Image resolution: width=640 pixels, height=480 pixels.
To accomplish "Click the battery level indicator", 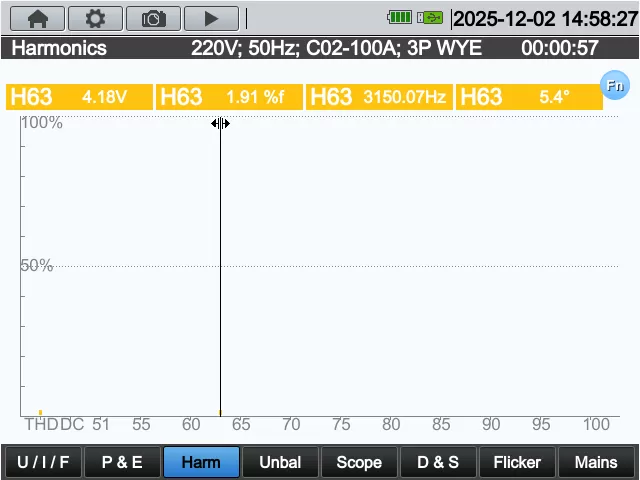I will coord(399,18).
